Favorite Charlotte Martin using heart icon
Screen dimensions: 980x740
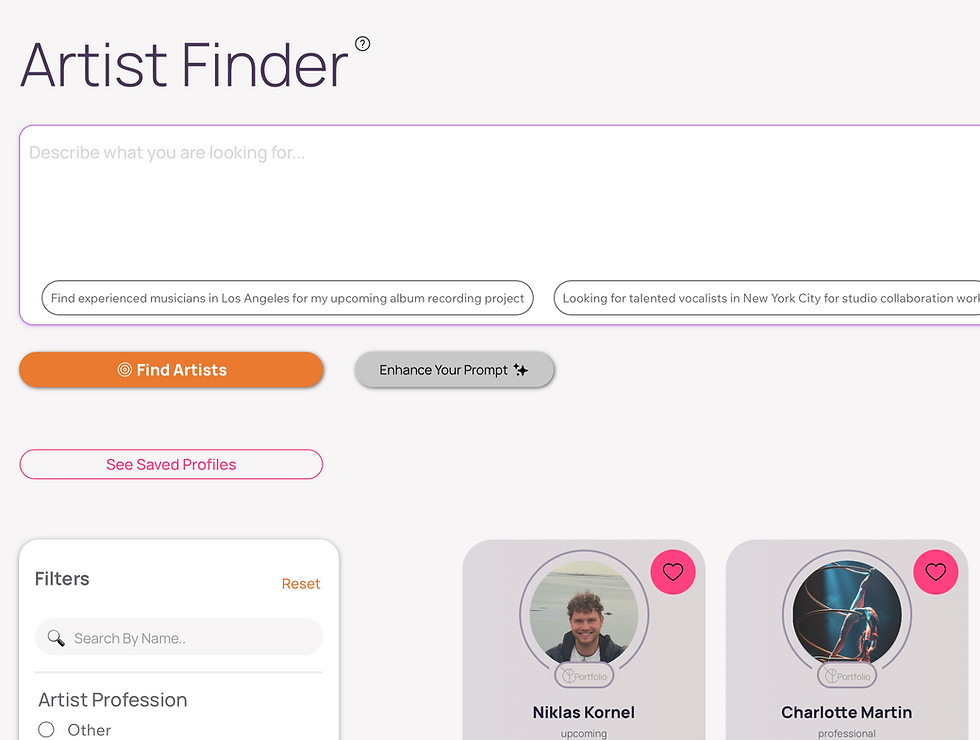pyautogui.click(x=936, y=572)
